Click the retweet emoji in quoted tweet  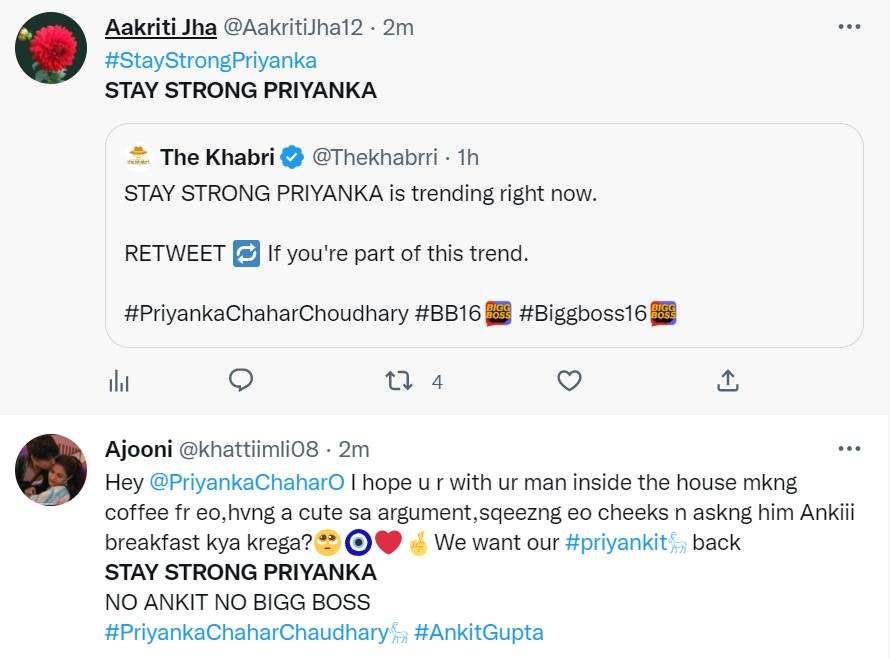click(246, 254)
